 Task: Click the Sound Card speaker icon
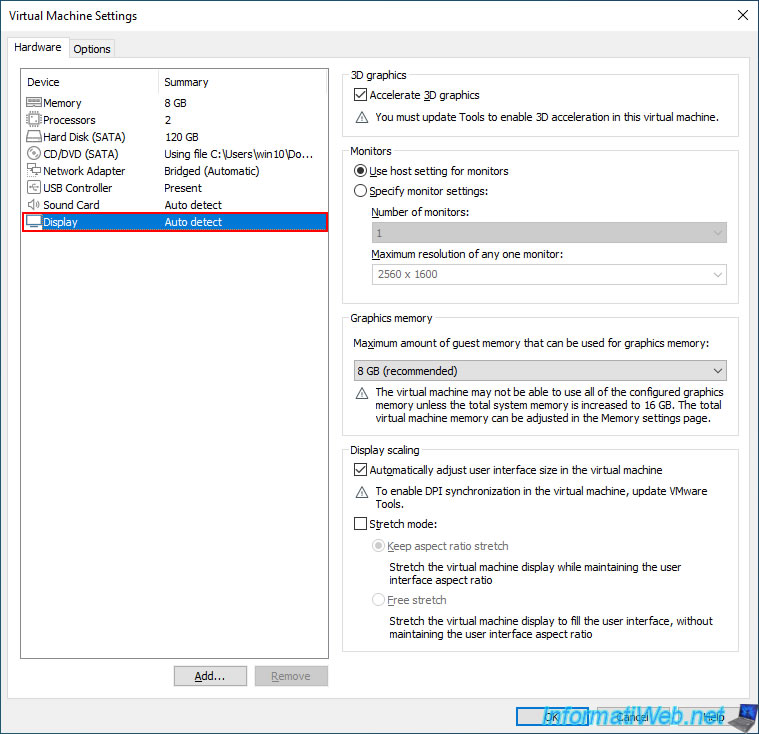pos(34,204)
